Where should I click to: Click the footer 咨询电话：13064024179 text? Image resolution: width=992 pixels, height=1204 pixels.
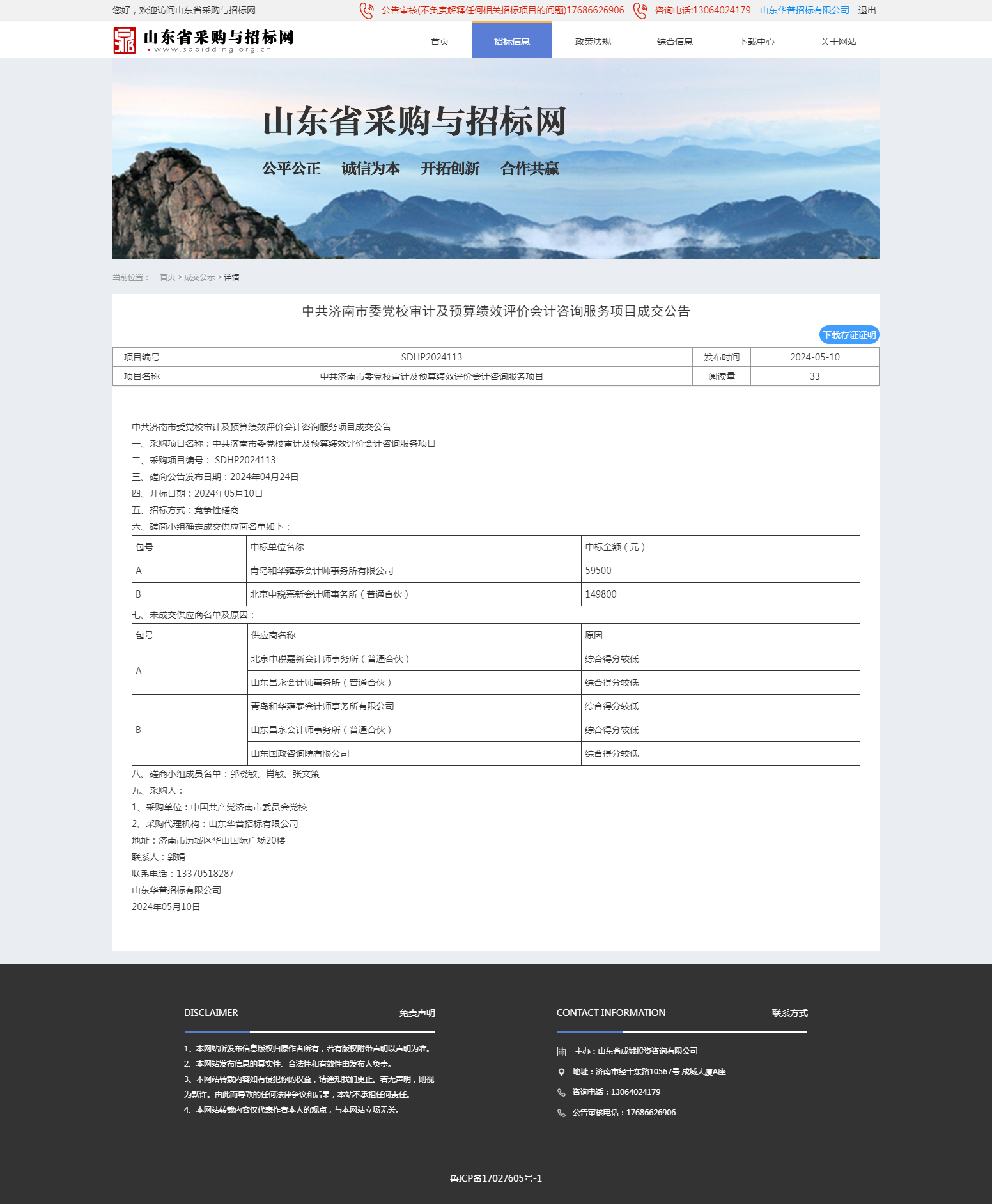[x=617, y=1092]
